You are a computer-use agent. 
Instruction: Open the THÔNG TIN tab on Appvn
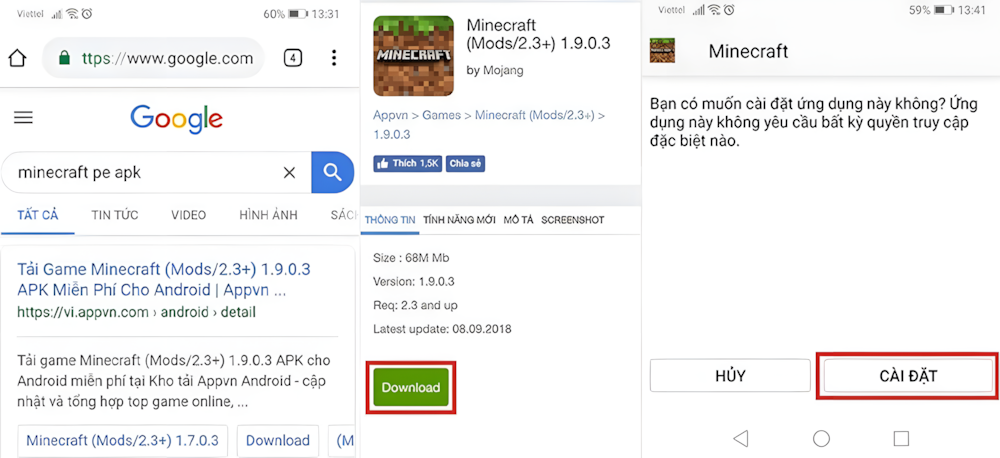click(x=390, y=220)
